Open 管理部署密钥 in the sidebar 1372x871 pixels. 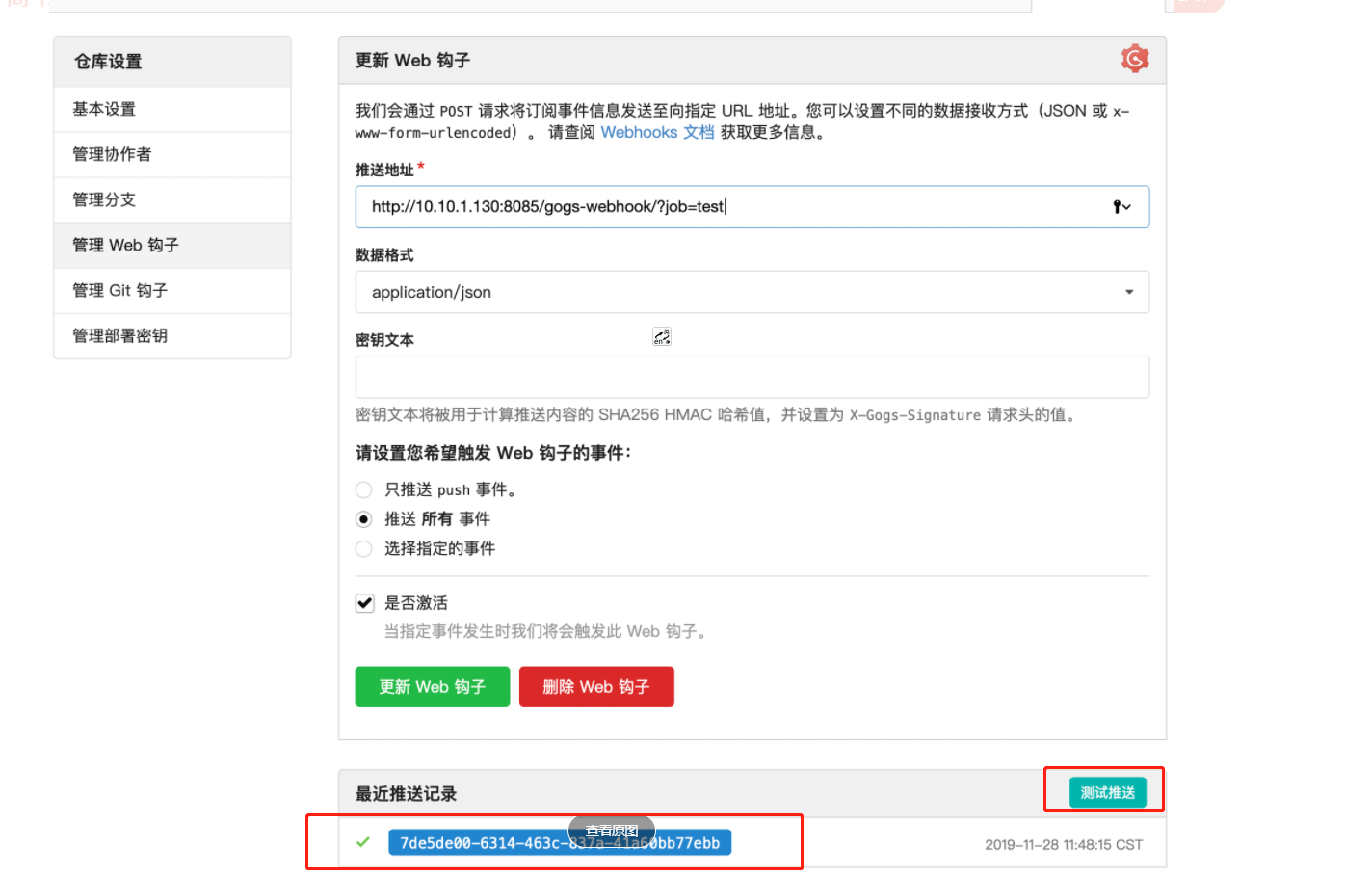tap(172, 335)
